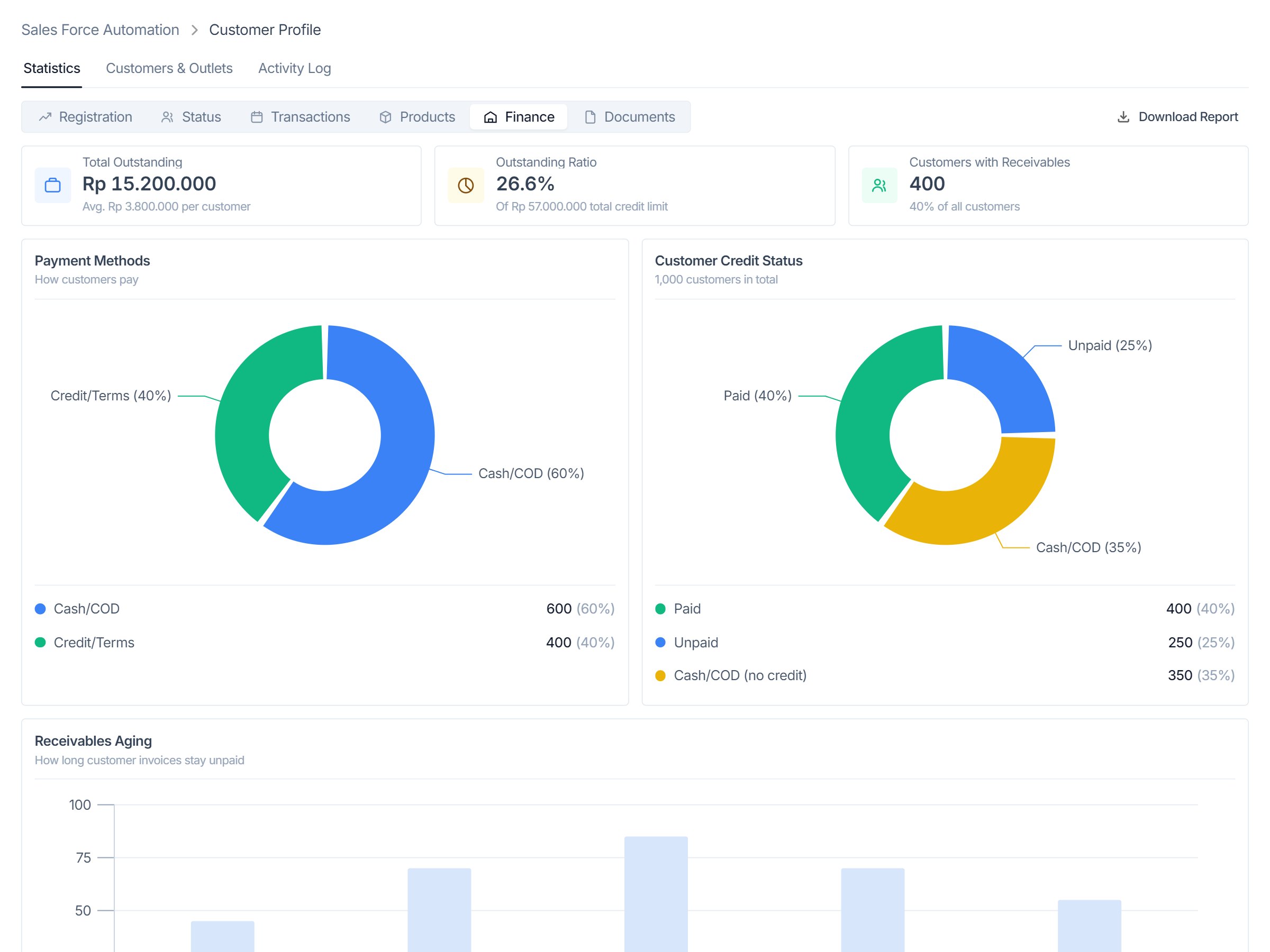Click the green Credit/Terms legend dot

40,643
